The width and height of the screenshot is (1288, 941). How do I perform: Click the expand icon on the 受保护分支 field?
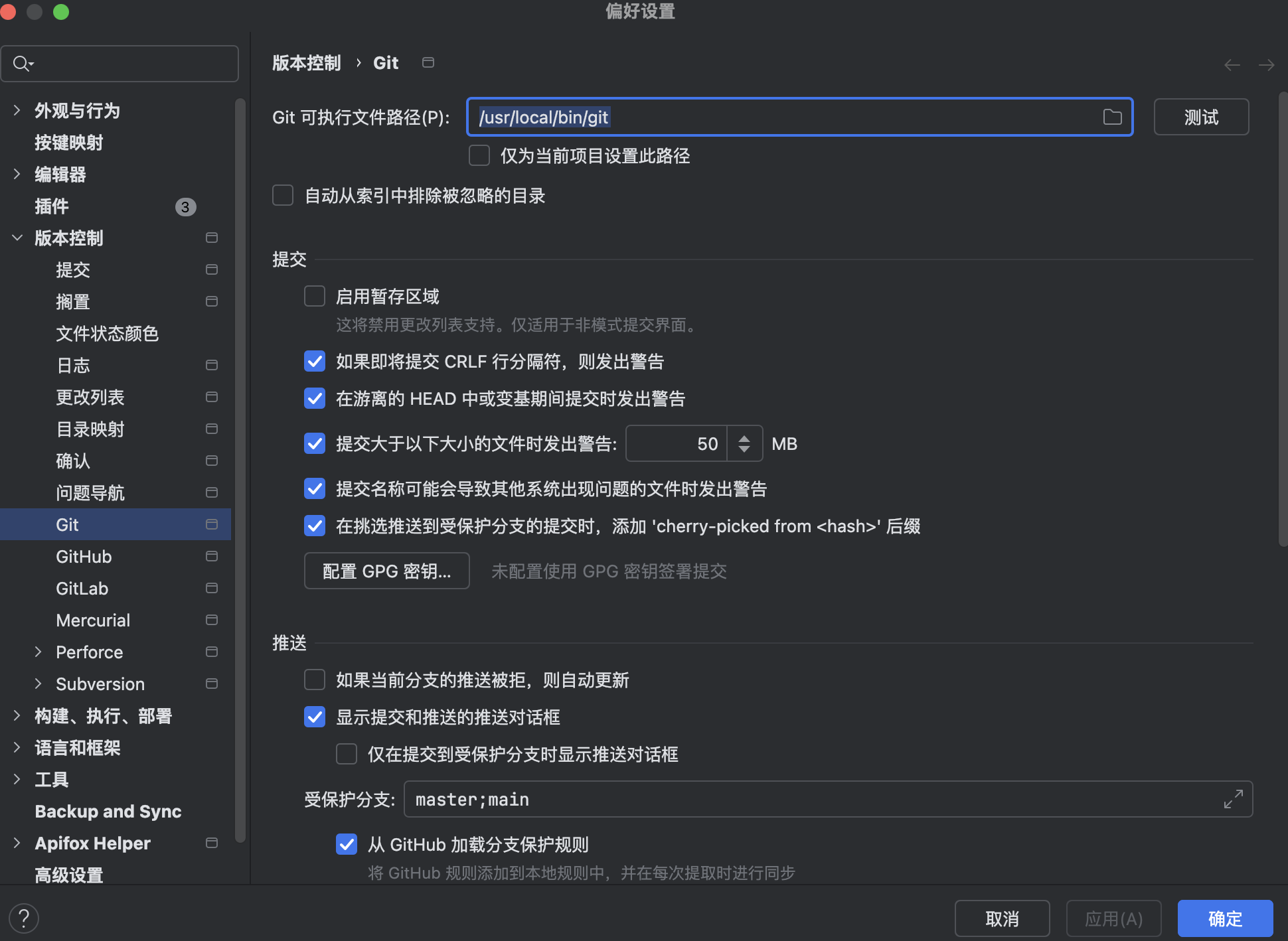(x=1234, y=799)
